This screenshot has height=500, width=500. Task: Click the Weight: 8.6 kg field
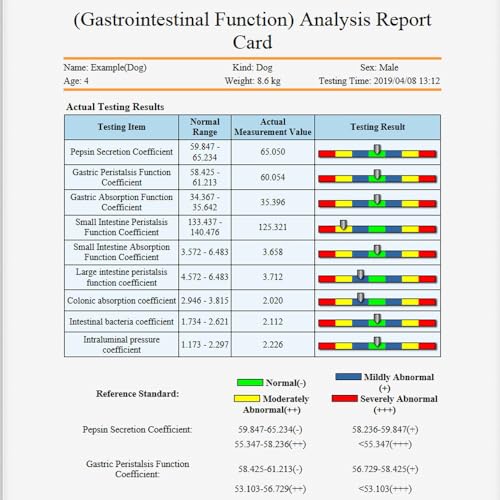pyautogui.click(x=252, y=81)
